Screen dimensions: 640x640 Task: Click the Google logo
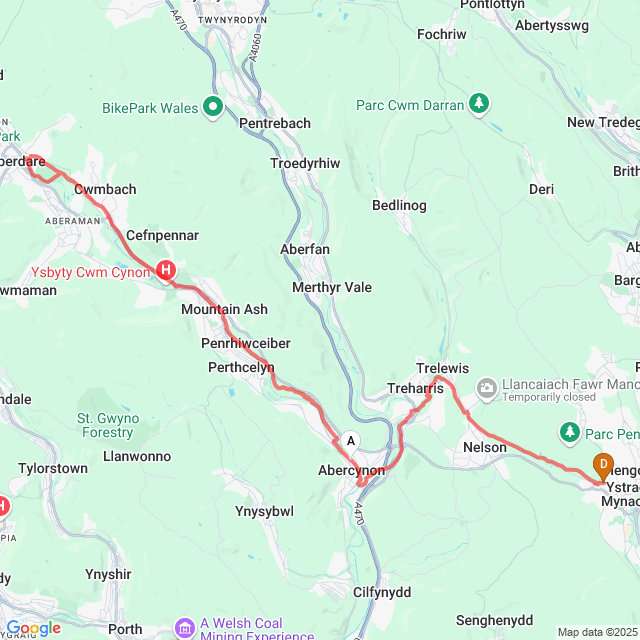coord(34,629)
